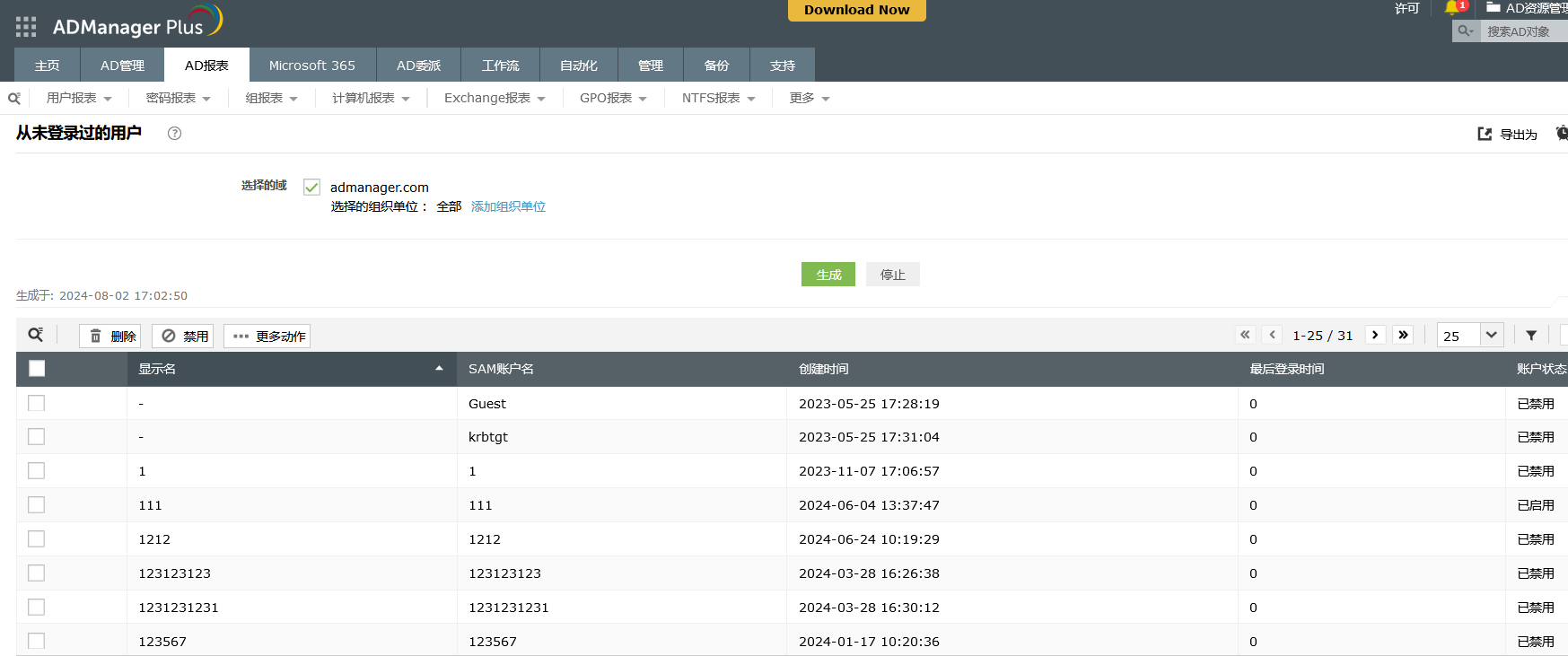Screen dimensions: 1568x656
Task: Select the Guest account row checkbox
Action: click(x=36, y=403)
